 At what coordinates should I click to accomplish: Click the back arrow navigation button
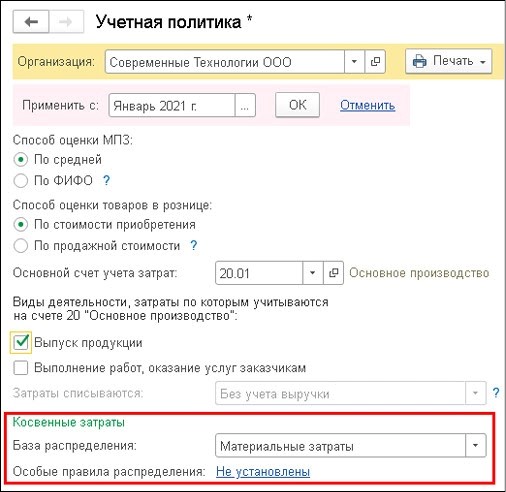(x=31, y=22)
